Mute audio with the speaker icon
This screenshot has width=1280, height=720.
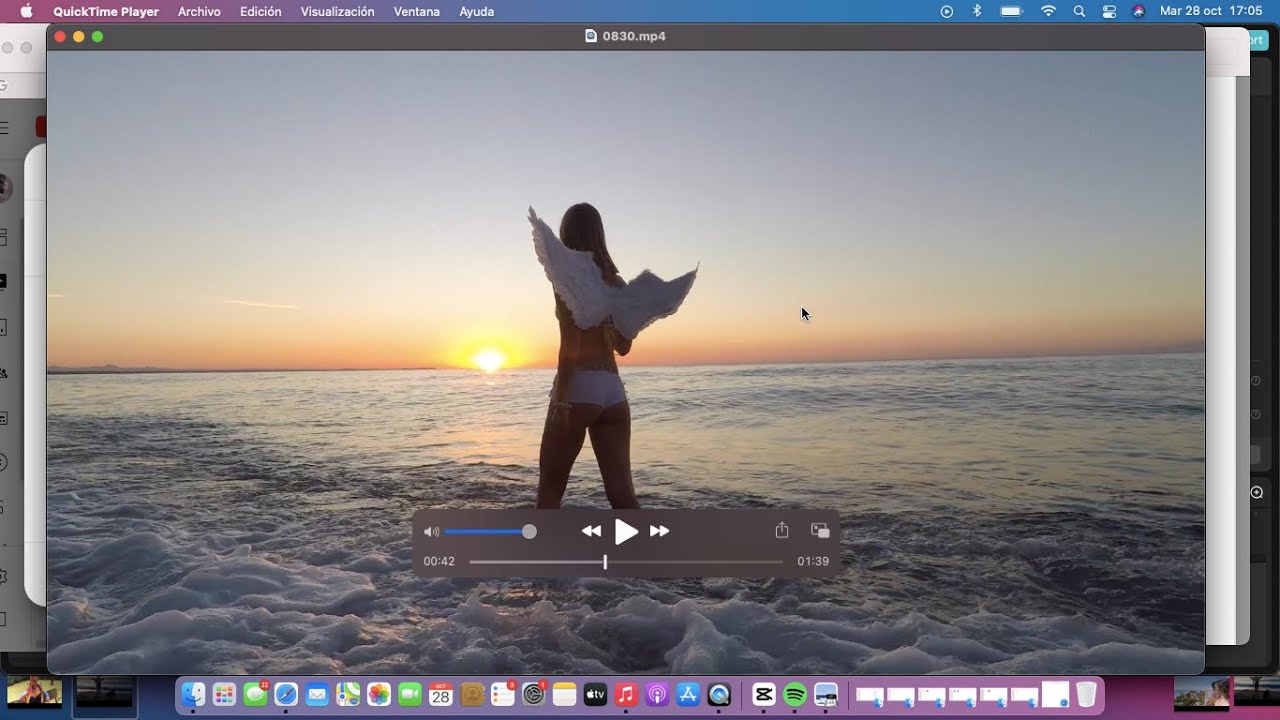tap(431, 532)
